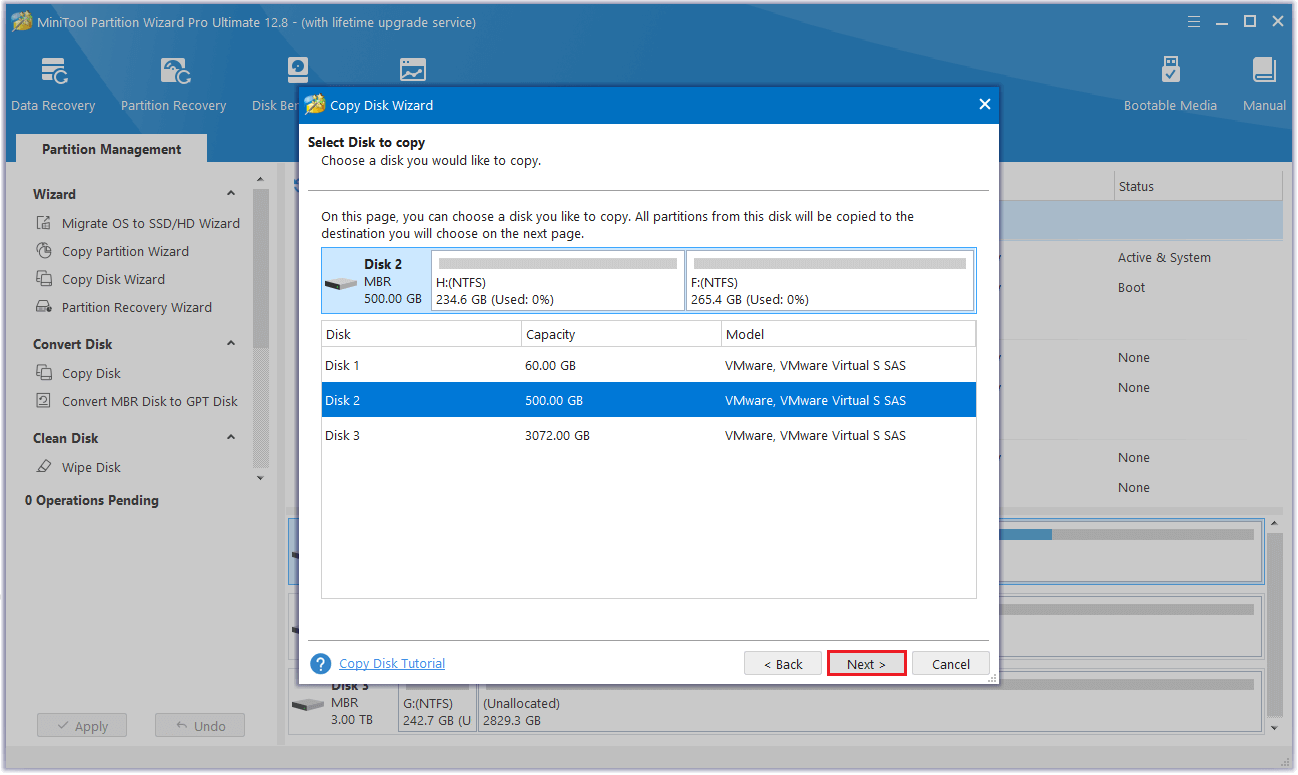Click the 3072.00 GB capacity cell
Image resolution: width=1298 pixels, height=775 pixels.
(557, 435)
